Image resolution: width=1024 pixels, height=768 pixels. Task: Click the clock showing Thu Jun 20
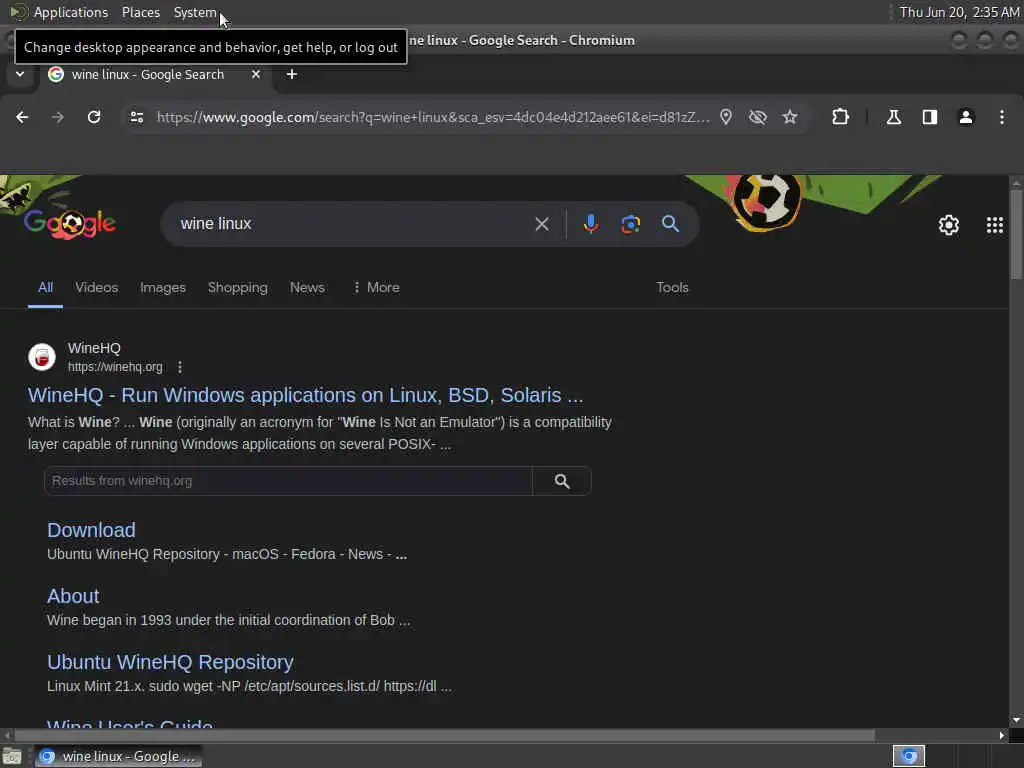coord(959,12)
